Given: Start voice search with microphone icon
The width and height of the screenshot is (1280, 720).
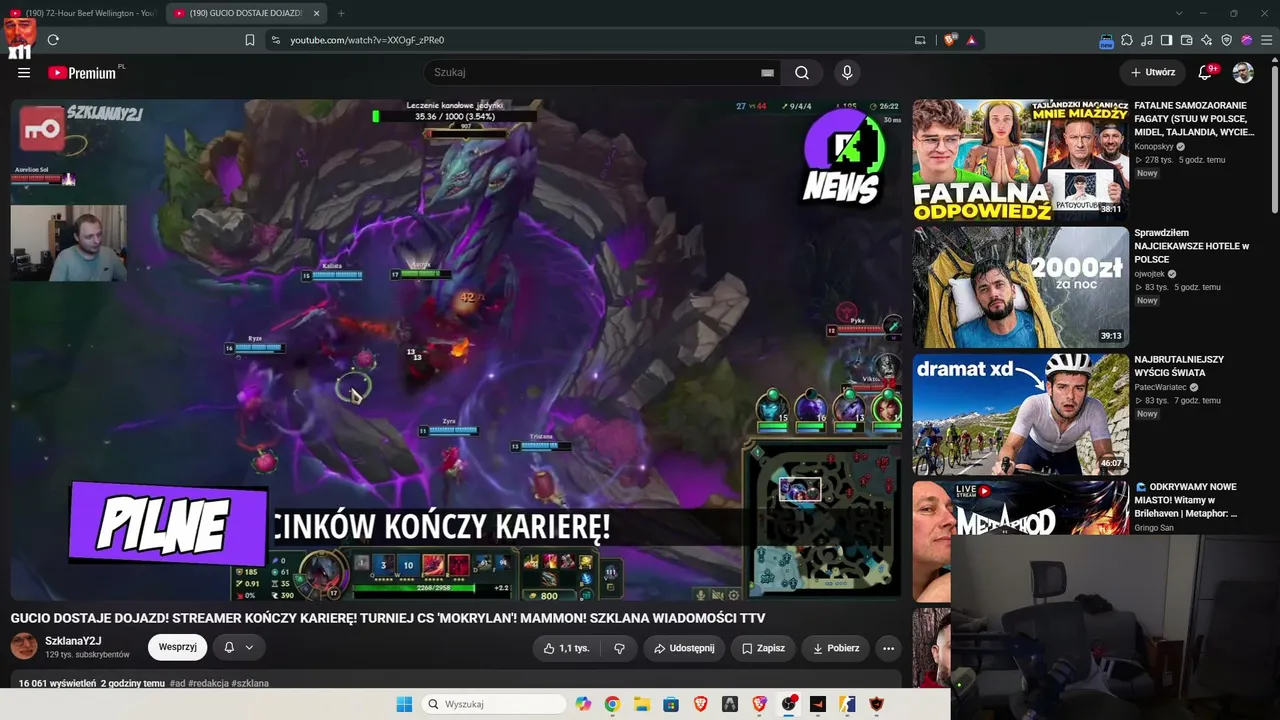Looking at the screenshot, I should (847, 72).
